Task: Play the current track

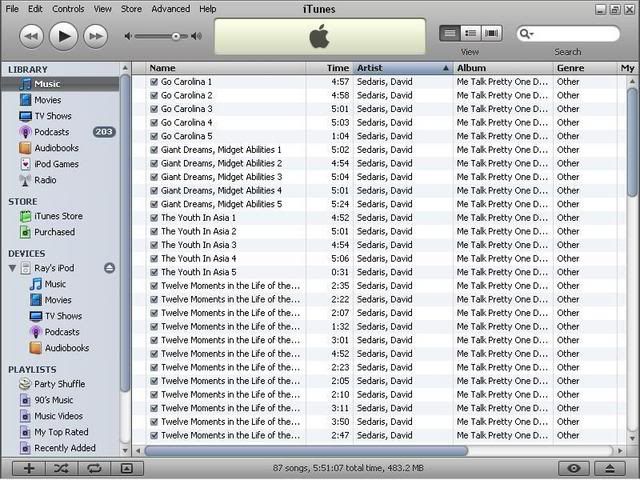Action: tap(63, 36)
